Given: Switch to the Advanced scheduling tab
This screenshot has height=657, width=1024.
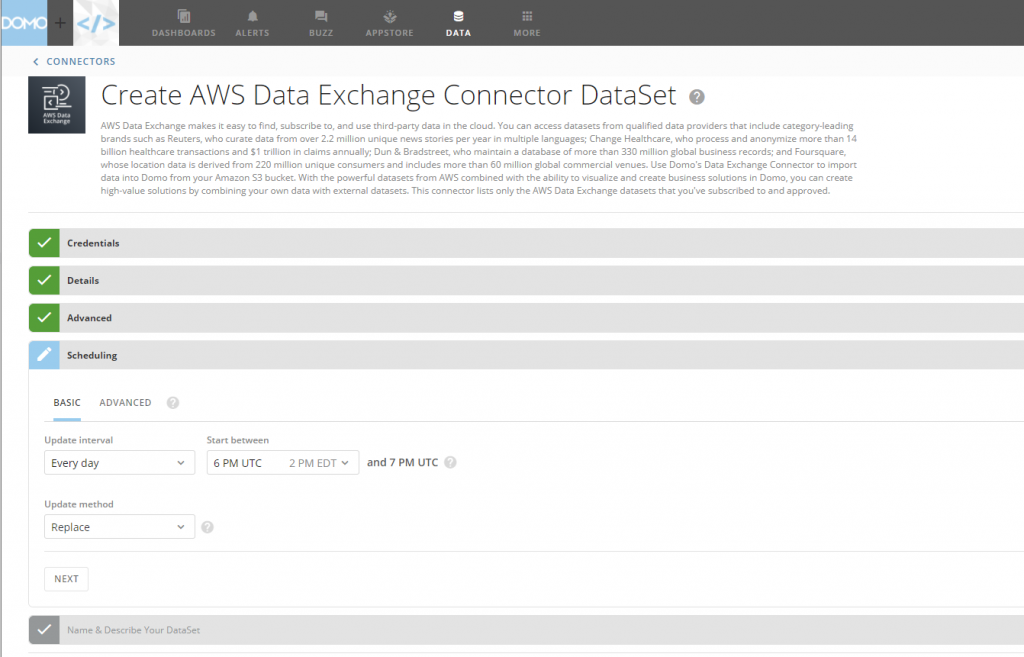Looking at the screenshot, I should (124, 402).
